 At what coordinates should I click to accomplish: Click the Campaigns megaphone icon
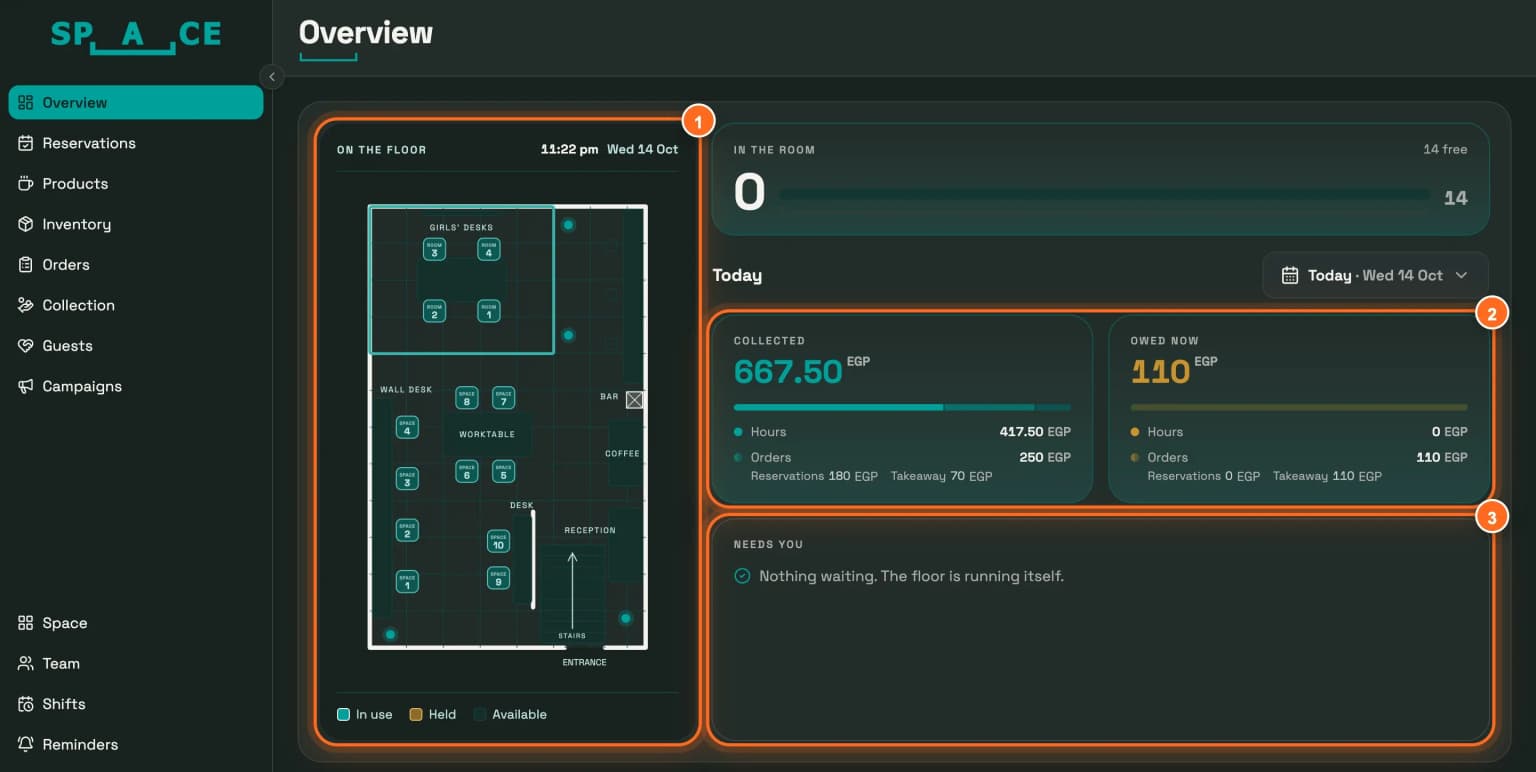26,386
